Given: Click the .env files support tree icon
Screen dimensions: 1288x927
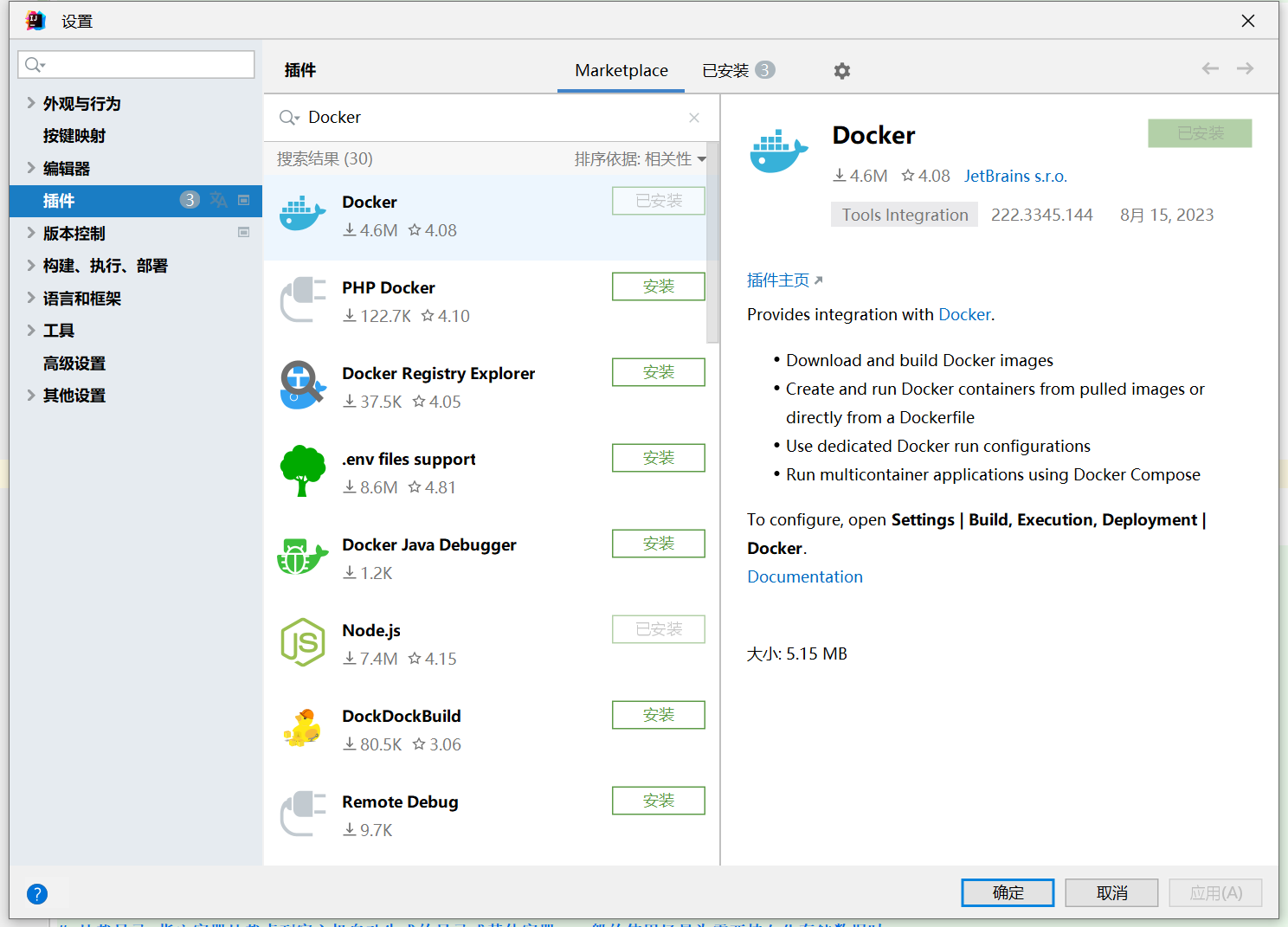Looking at the screenshot, I should (x=302, y=471).
